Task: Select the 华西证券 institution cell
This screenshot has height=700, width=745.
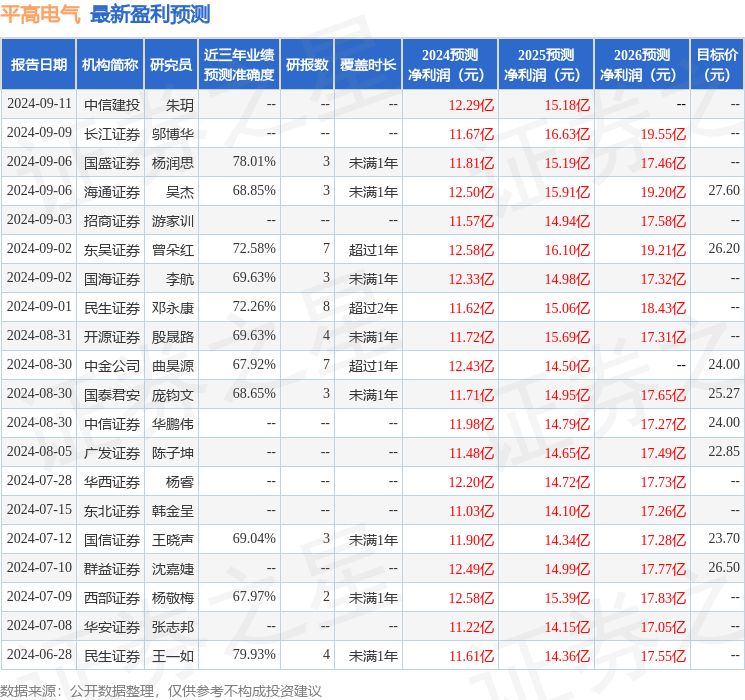Action: click(112, 482)
